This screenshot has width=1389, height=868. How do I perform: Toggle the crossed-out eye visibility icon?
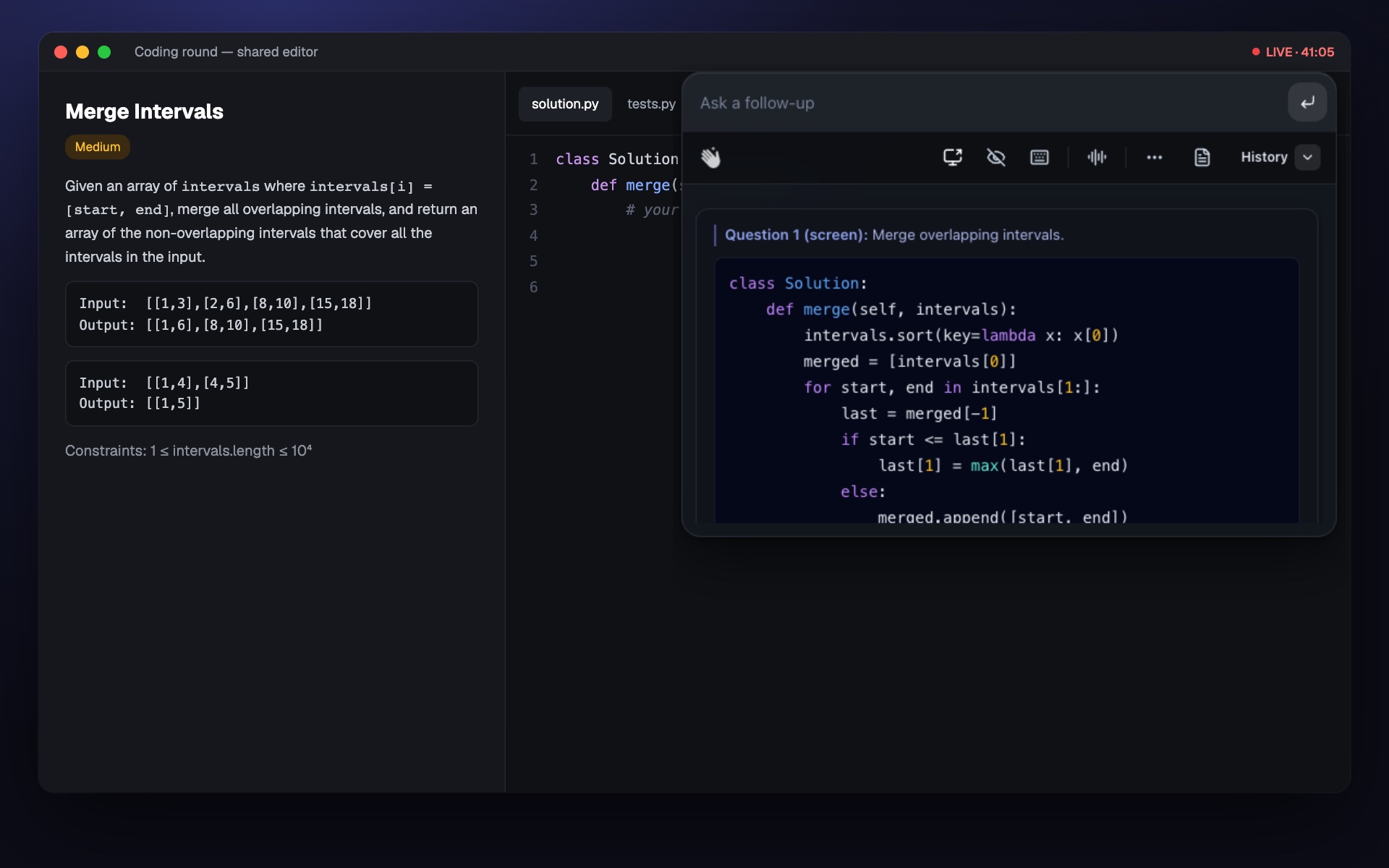[996, 157]
